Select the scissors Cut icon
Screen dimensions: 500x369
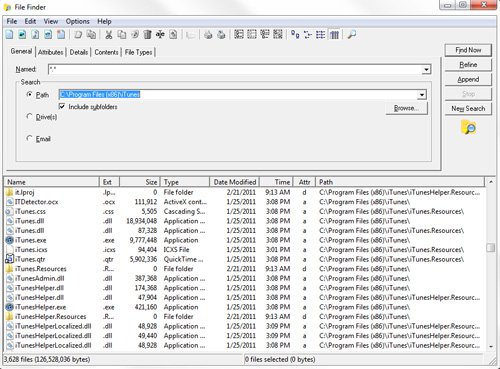(x=109, y=34)
